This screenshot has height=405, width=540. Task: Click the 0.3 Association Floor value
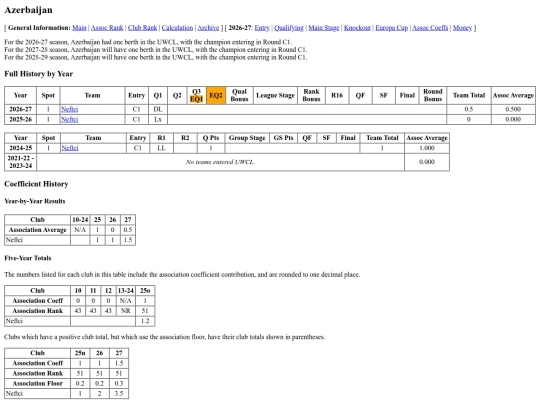click(119, 384)
